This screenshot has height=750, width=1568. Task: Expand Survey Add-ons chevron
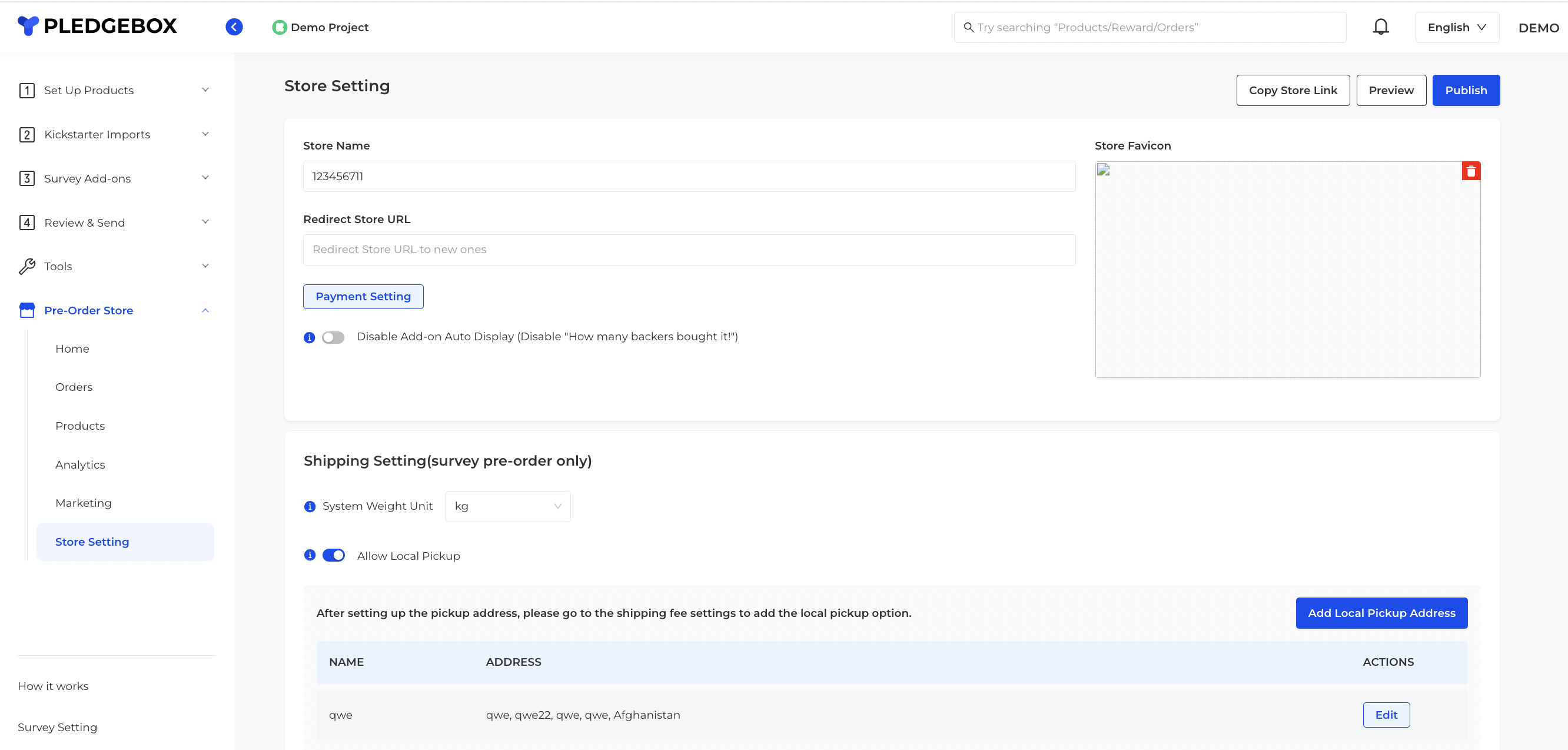(205, 178)
